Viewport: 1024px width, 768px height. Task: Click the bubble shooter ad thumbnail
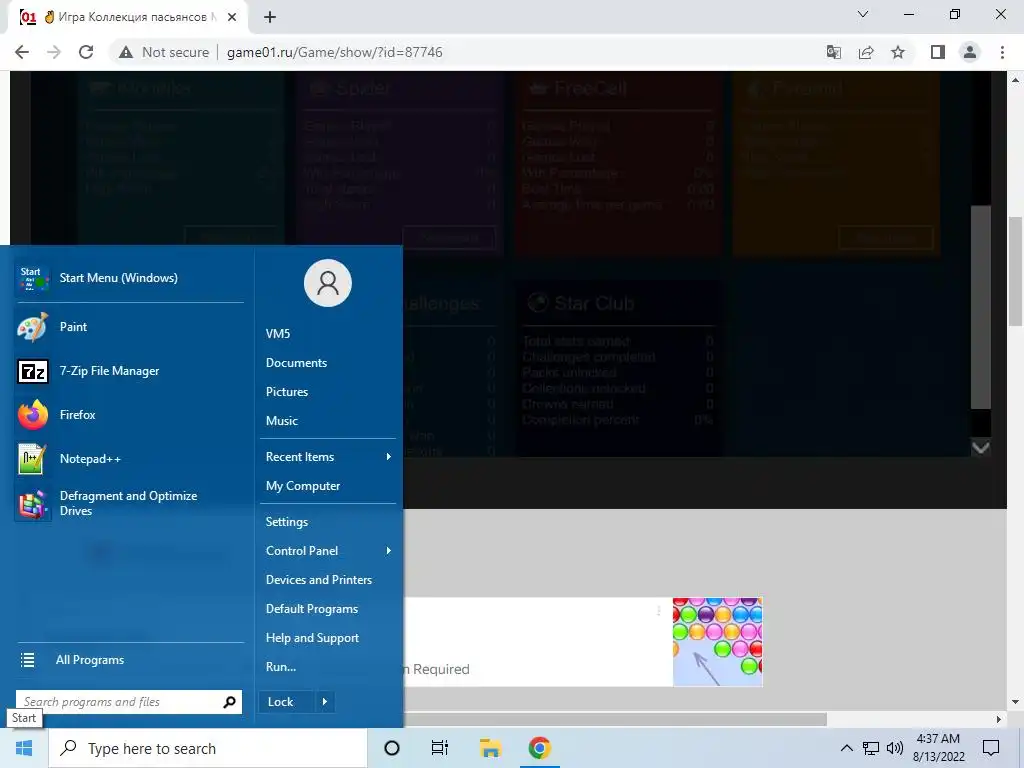pyautogui.click(x=718, y=642)
